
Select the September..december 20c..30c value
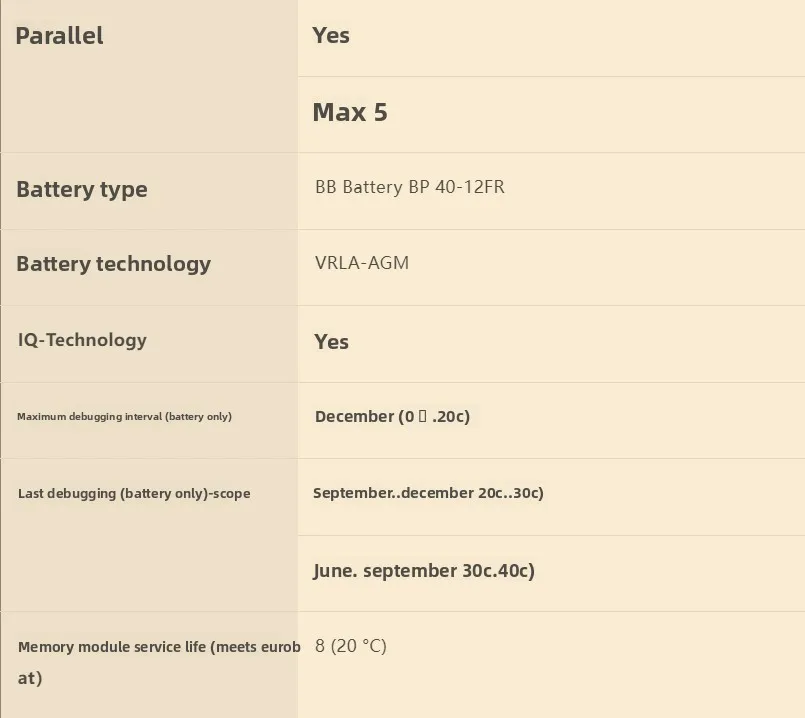428,493
